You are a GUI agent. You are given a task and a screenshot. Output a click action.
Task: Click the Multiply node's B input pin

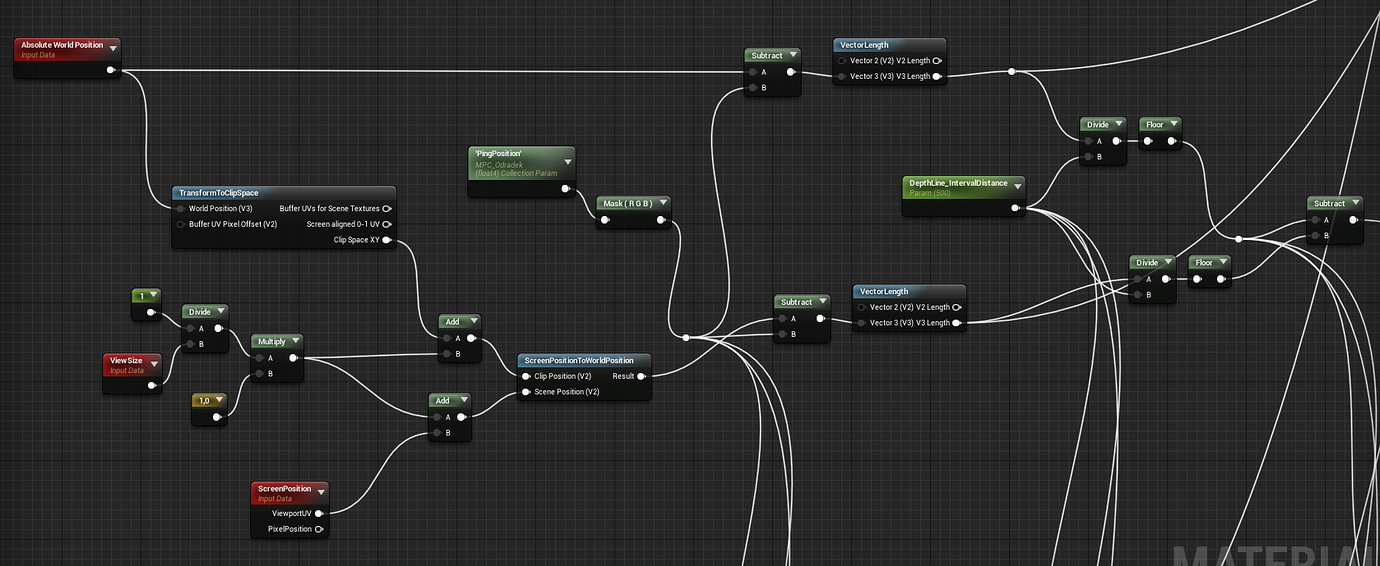(257, 374)
